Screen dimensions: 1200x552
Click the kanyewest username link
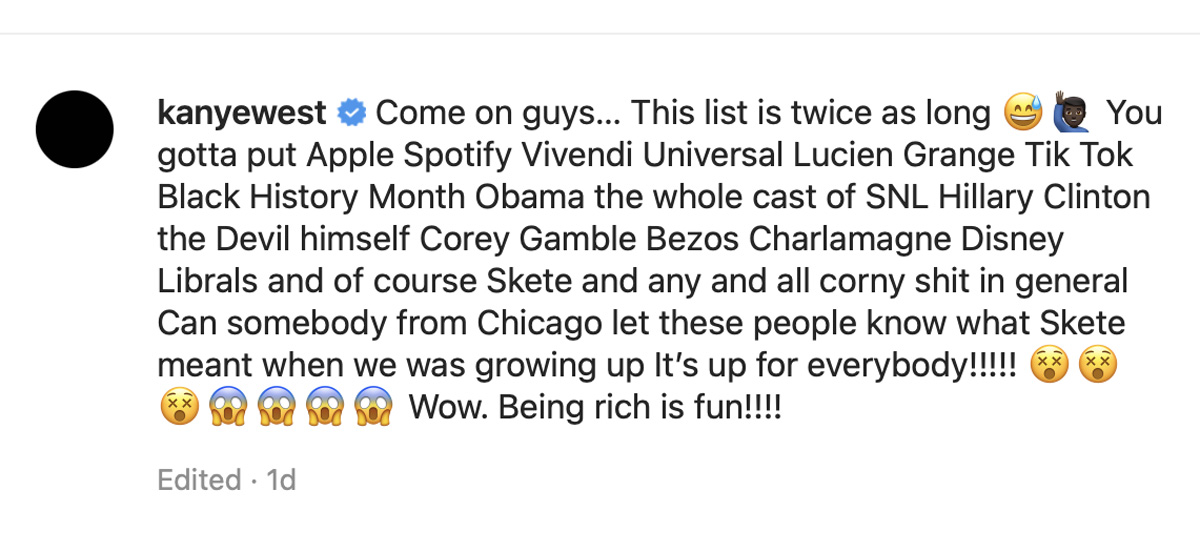point(243,114)
